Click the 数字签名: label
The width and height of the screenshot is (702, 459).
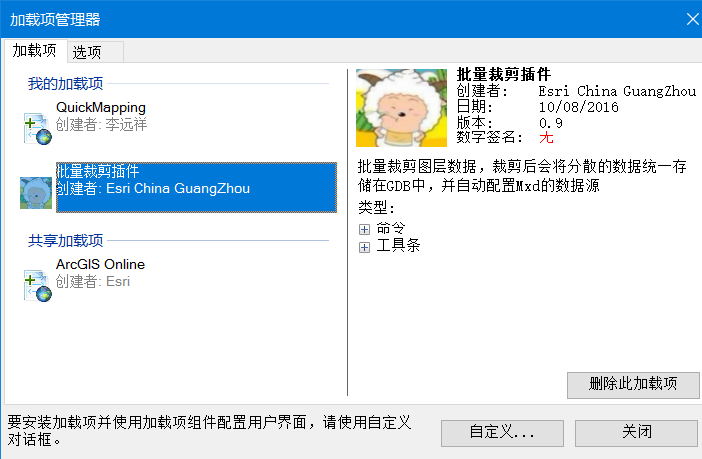point(489,137)
